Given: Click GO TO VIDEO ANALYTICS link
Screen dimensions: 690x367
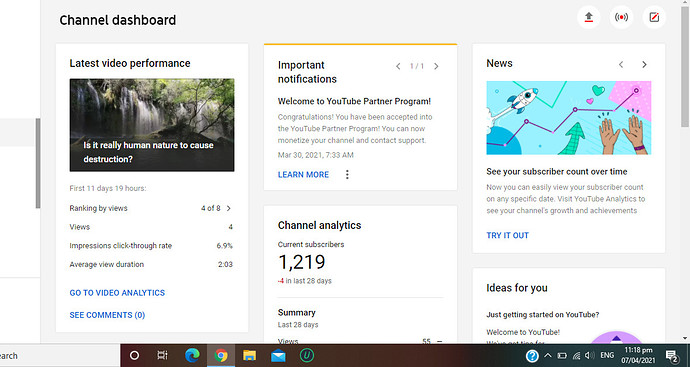Looking at the screenshot, I should 117,293.
